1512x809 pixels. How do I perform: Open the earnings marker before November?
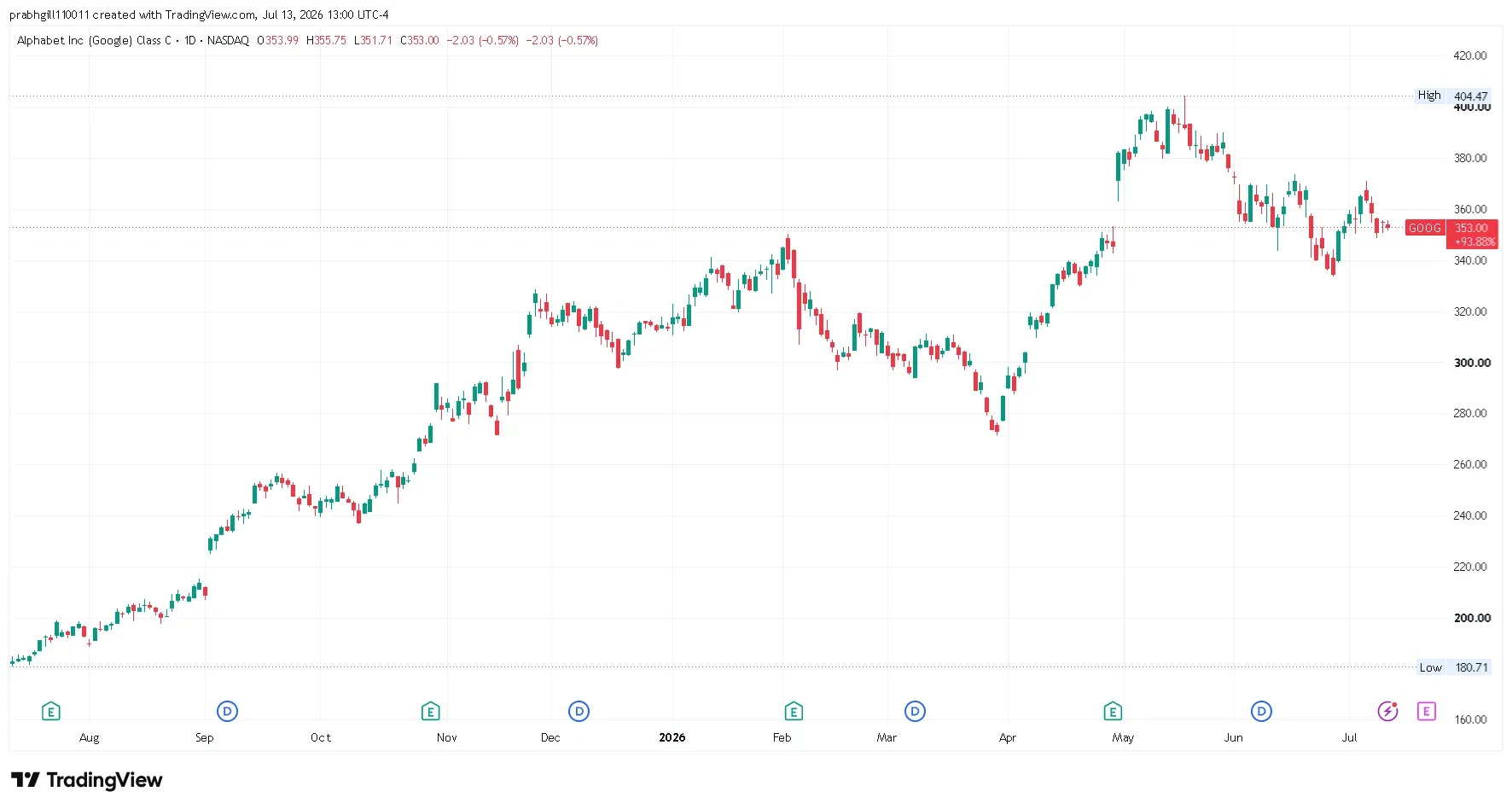[431, 711]
